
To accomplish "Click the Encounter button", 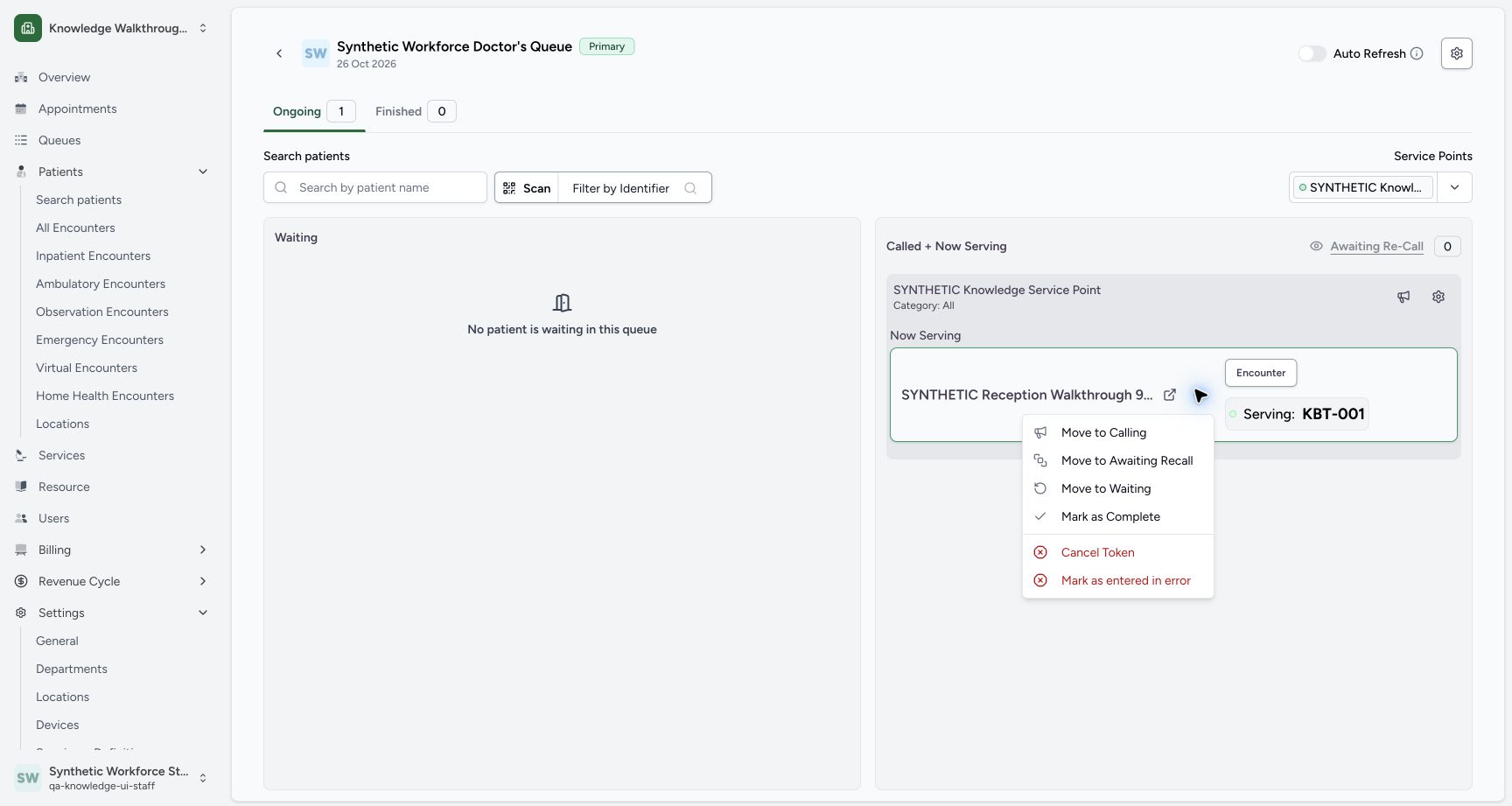I will click(x=1261, y=373).
